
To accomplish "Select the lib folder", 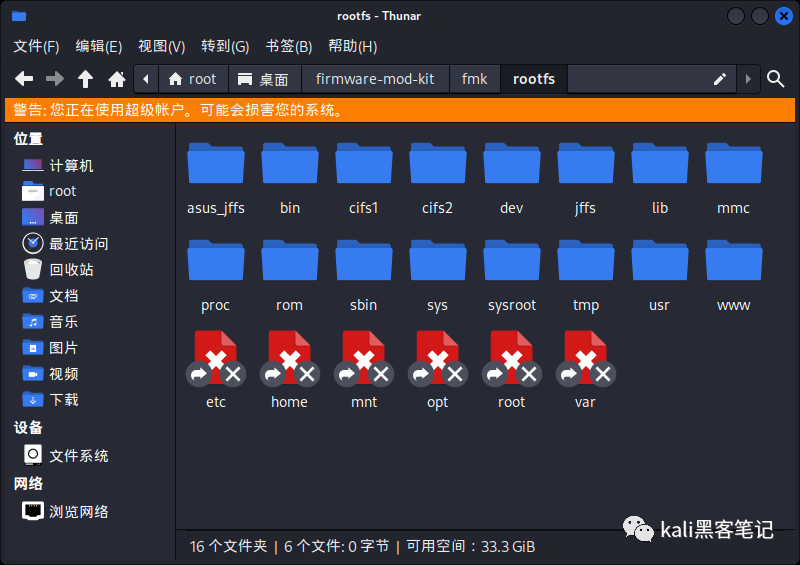I will click(x=660, y=179).
